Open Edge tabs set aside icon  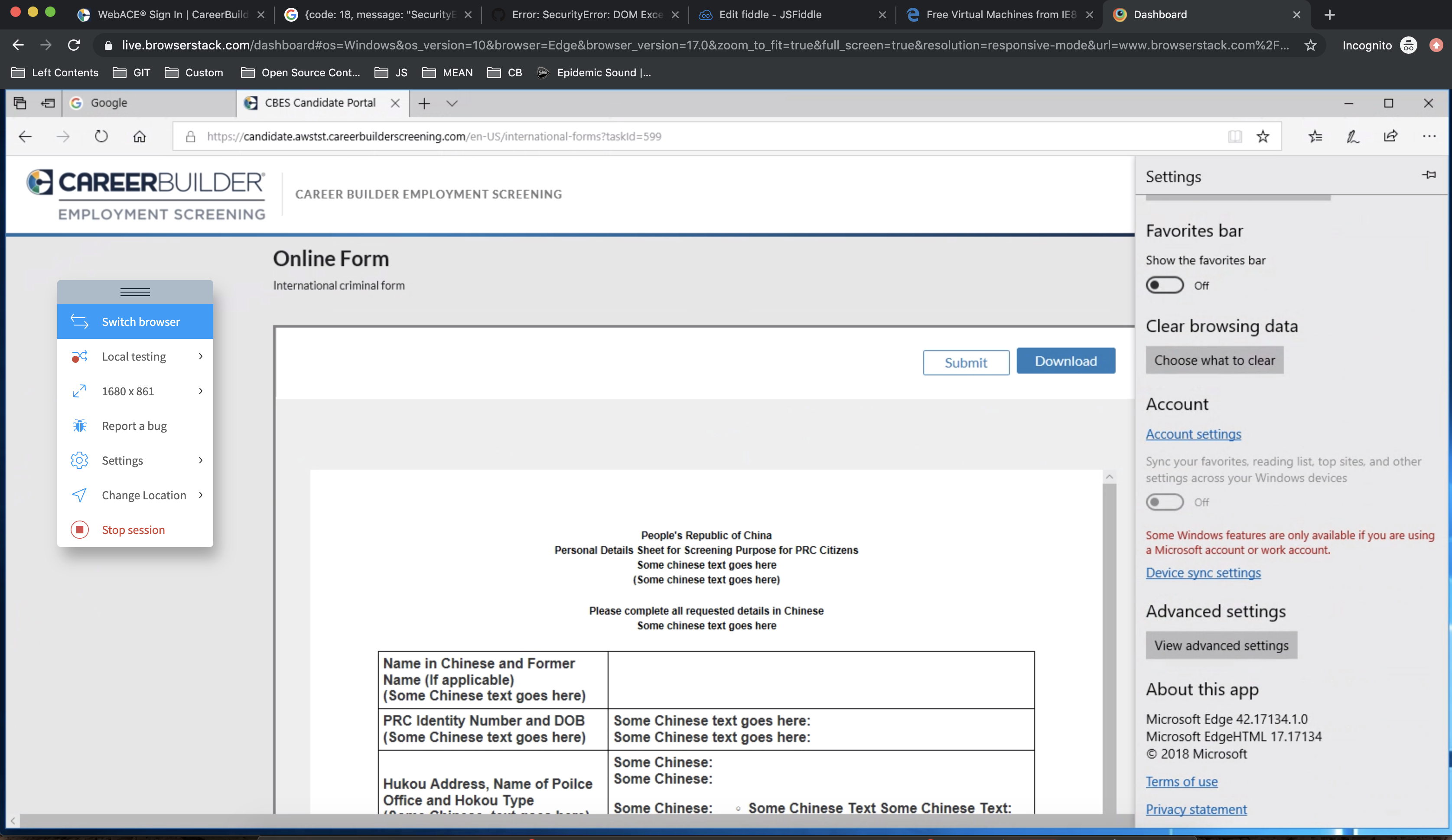click(x=20, y=103)
